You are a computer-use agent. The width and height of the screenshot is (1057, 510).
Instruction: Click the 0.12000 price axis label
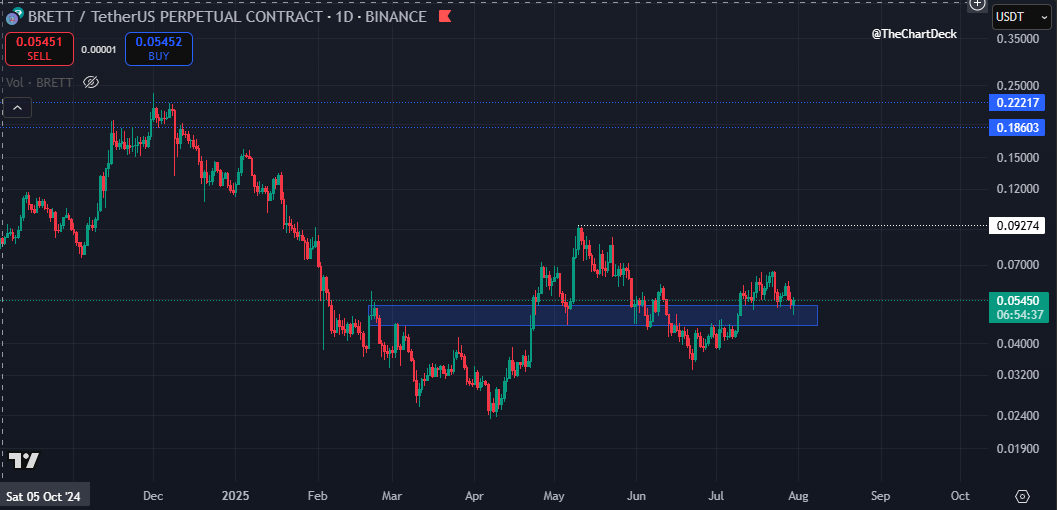coord(1017,189)
